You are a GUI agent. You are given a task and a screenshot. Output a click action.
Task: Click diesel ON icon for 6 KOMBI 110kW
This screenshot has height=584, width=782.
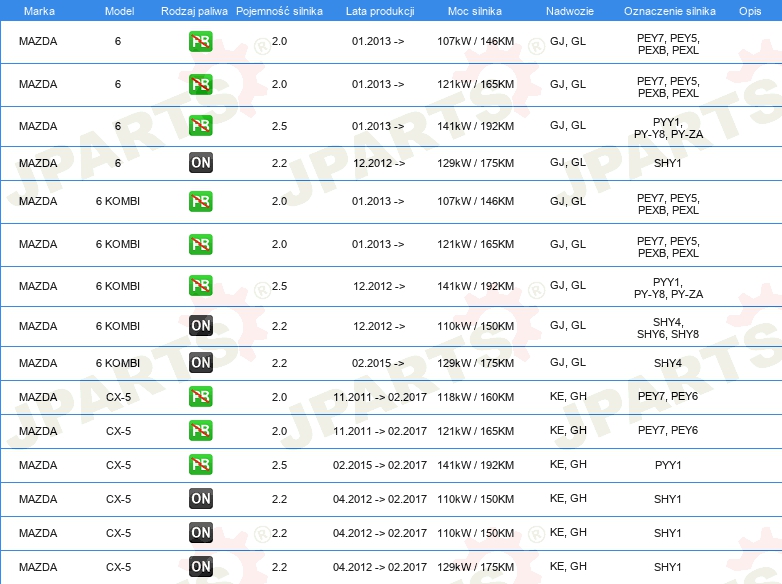coord(200,326)
